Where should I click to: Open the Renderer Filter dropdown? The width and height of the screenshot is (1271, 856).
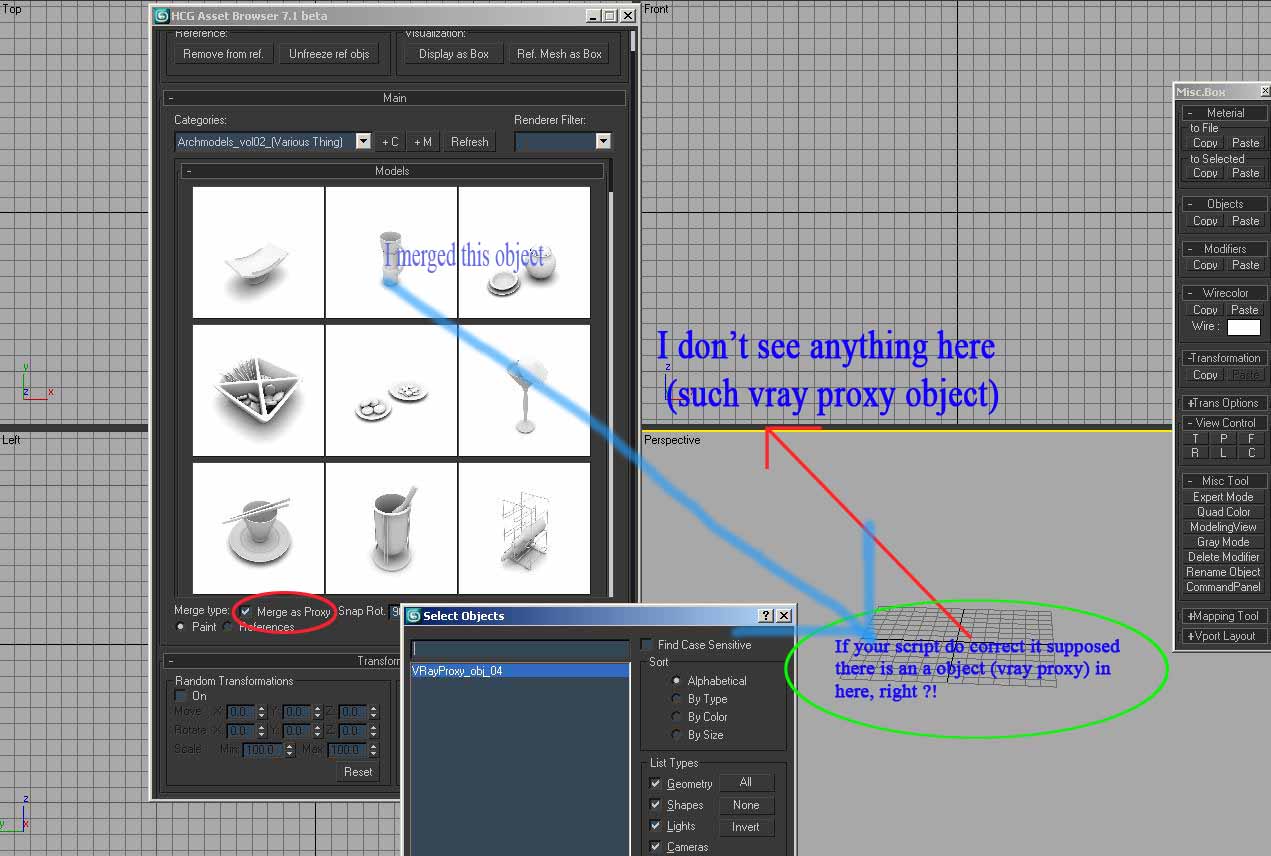pos(603,141)
